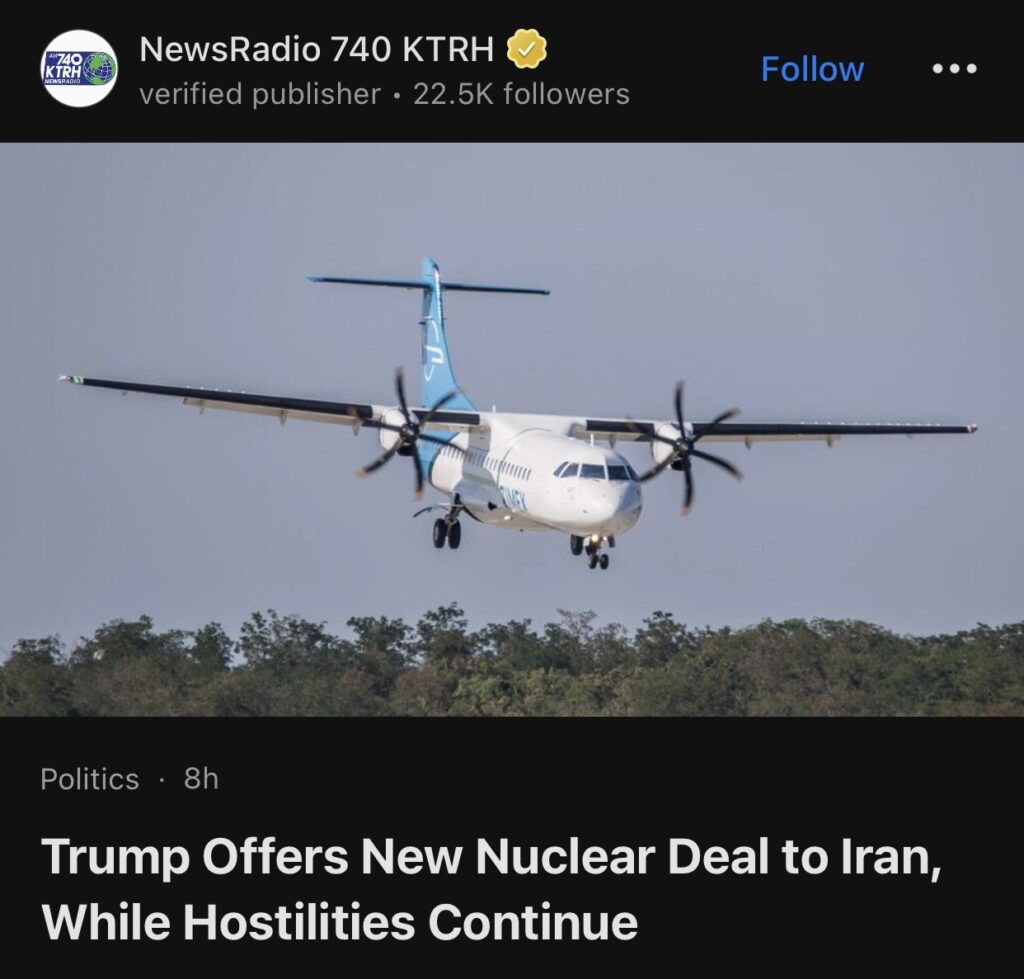Select the Politics category tag
The width and height of the screenshot is (1024, 979).
(89, 778)
